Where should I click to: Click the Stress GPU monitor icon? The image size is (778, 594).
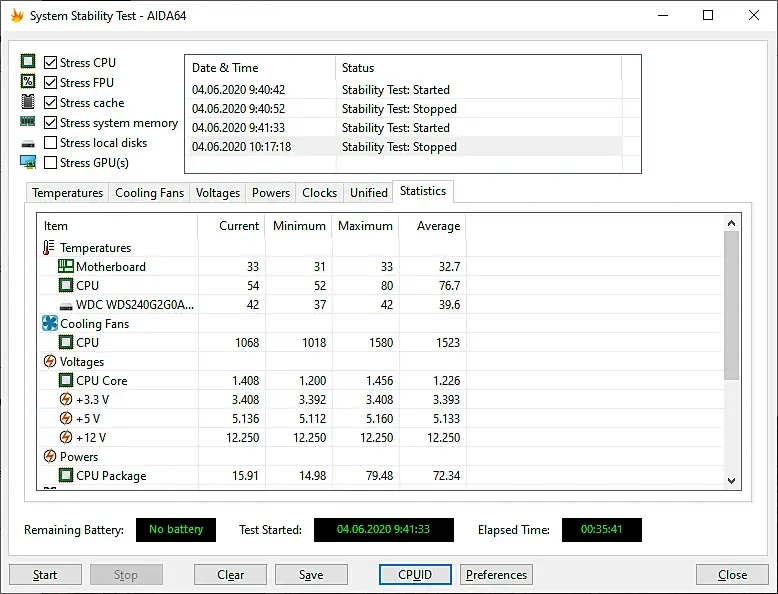point(28,162)
